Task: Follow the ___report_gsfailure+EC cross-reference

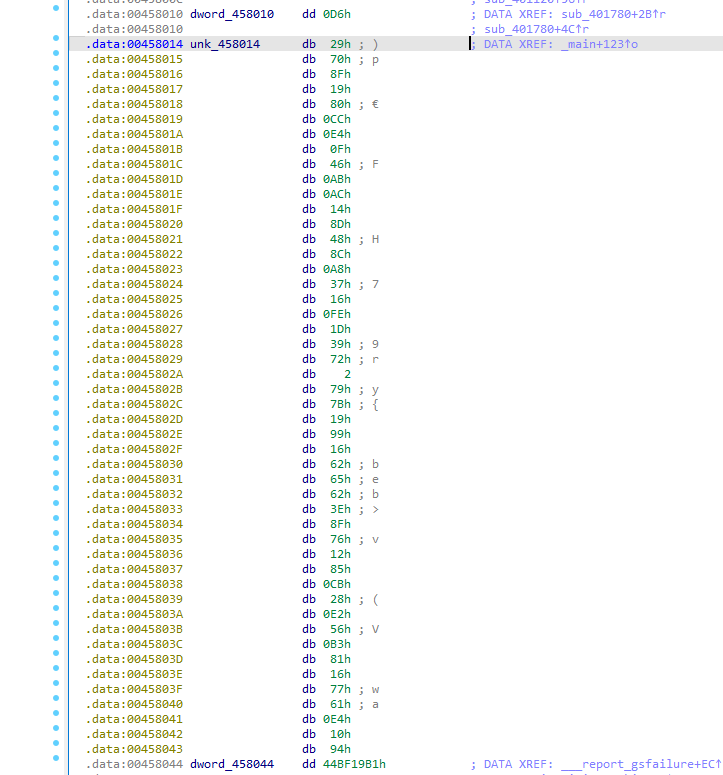Action: click(642, 764)
